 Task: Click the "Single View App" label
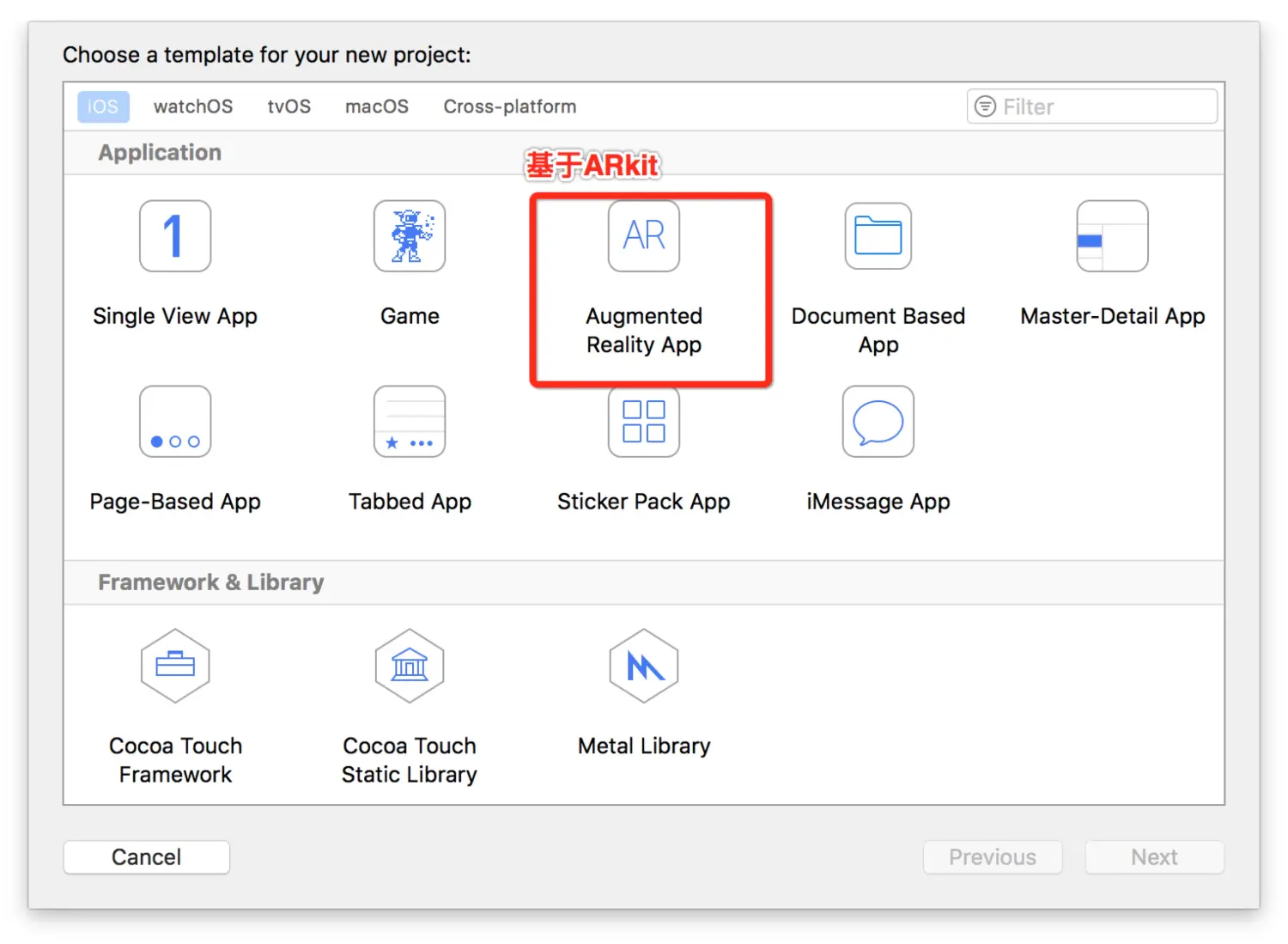[175, 316]
